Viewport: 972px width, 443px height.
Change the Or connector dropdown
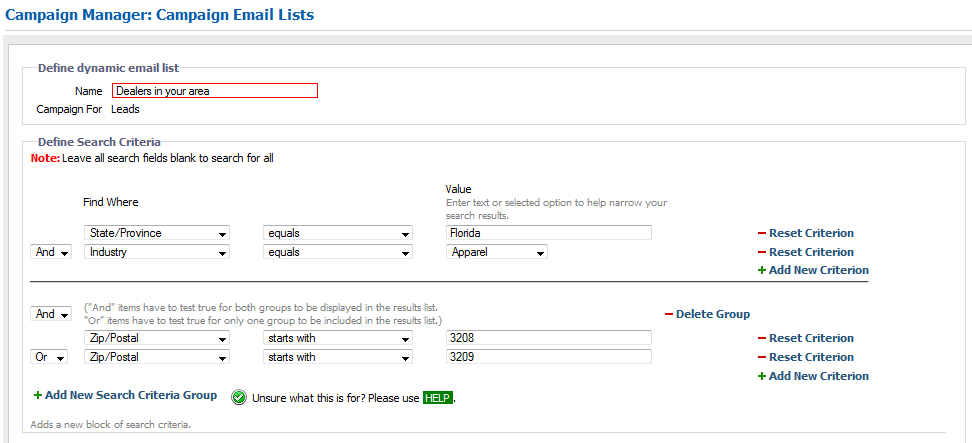[x=51, y=357]
